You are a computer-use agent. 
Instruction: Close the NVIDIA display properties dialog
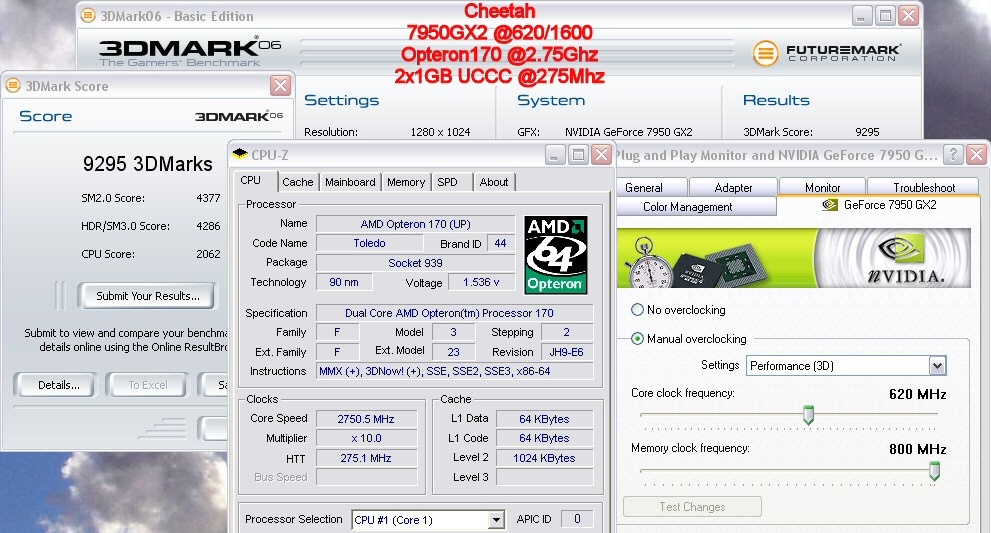point(976,154)
